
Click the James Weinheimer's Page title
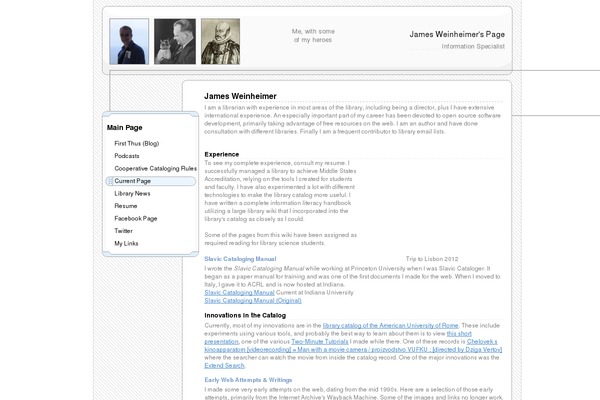click(457, 34)
